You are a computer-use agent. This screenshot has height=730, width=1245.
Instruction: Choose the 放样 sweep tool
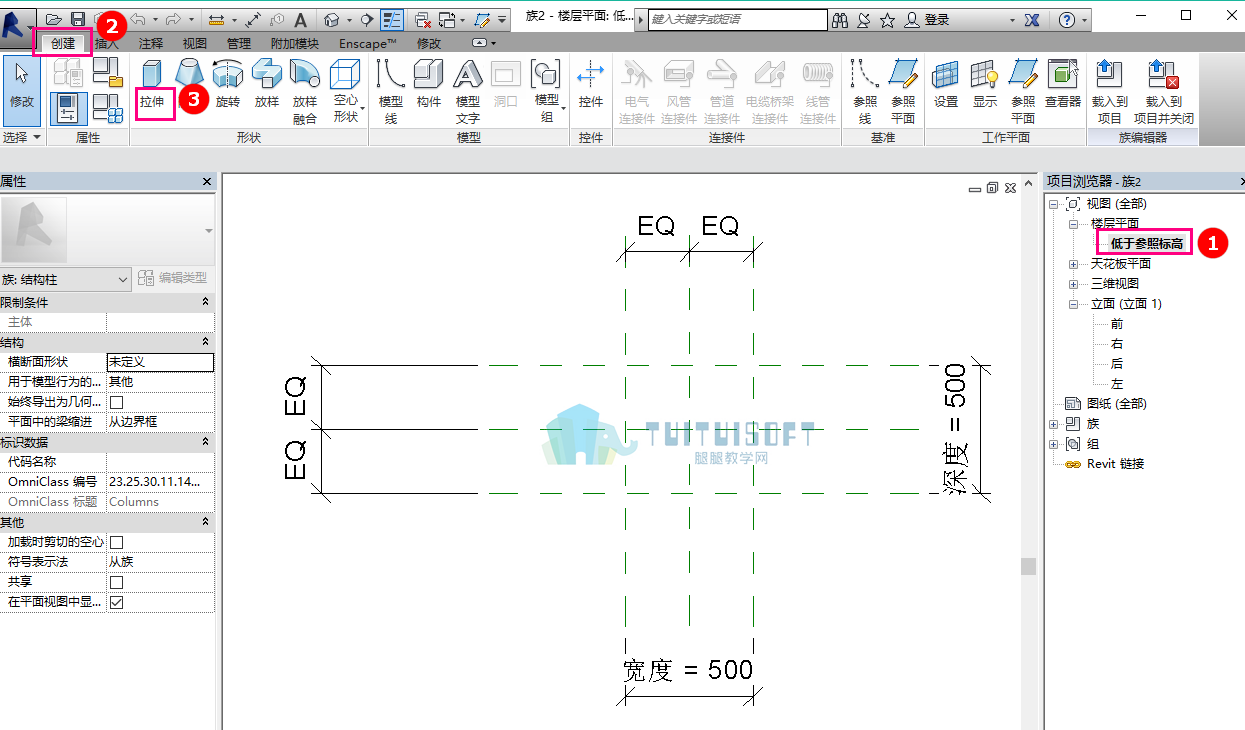(x=266, y=85)
